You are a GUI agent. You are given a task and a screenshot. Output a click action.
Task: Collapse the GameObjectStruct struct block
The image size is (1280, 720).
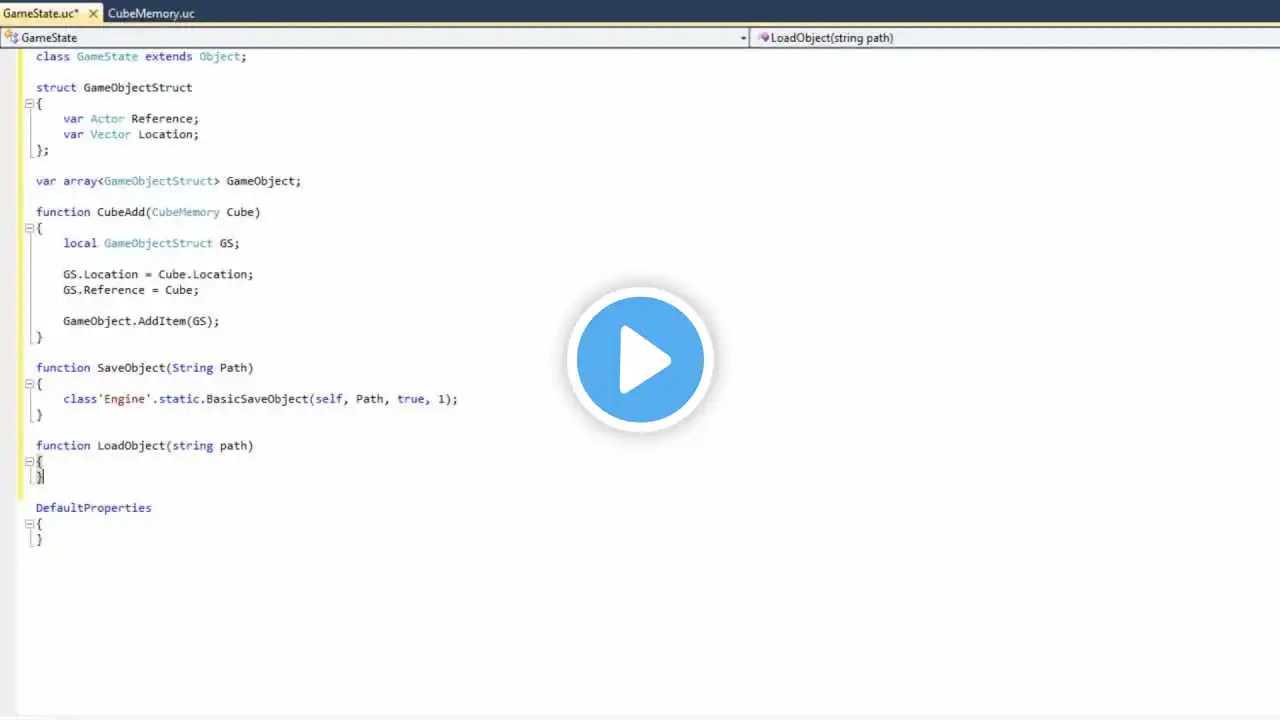[x=29, y=103]
